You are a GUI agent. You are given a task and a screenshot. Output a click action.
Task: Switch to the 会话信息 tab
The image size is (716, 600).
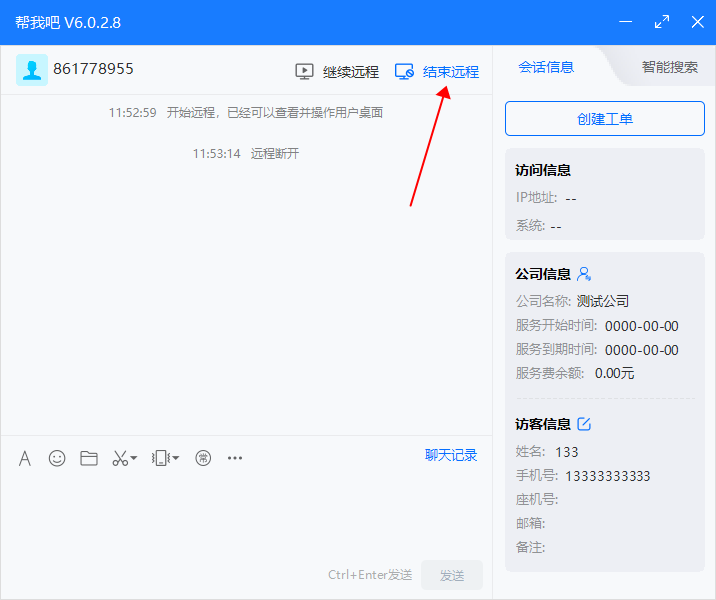(x=546, y=67)
